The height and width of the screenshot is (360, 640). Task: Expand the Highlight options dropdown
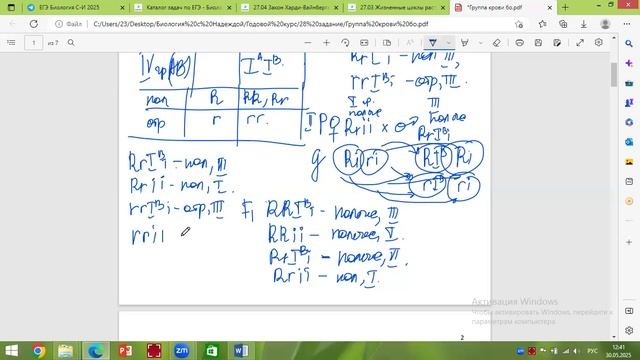[480, 42]
